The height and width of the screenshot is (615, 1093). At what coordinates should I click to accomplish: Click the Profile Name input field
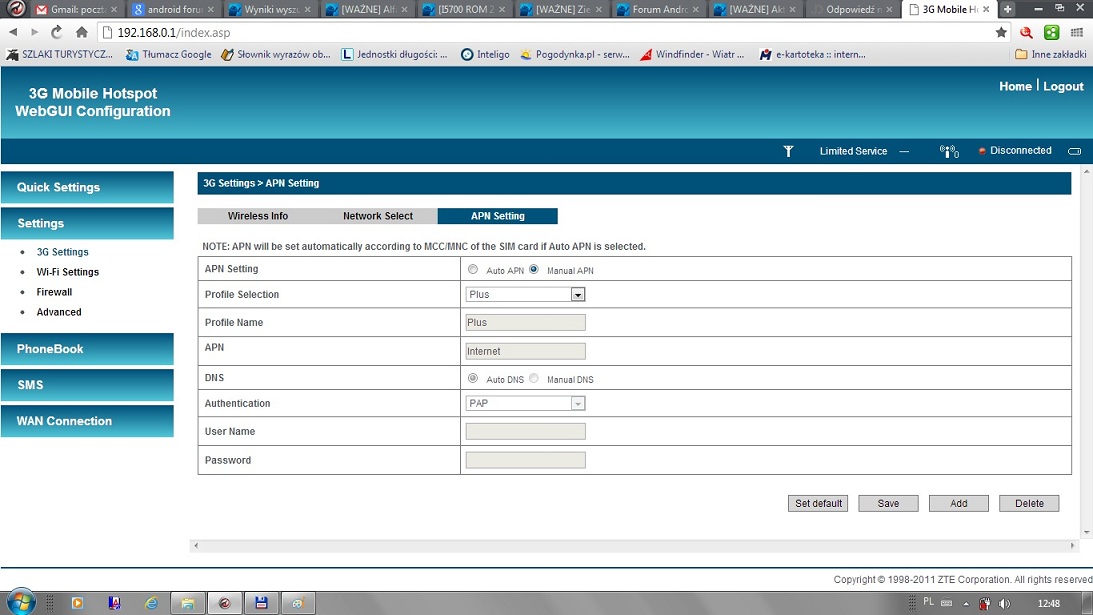pos(525,323)
